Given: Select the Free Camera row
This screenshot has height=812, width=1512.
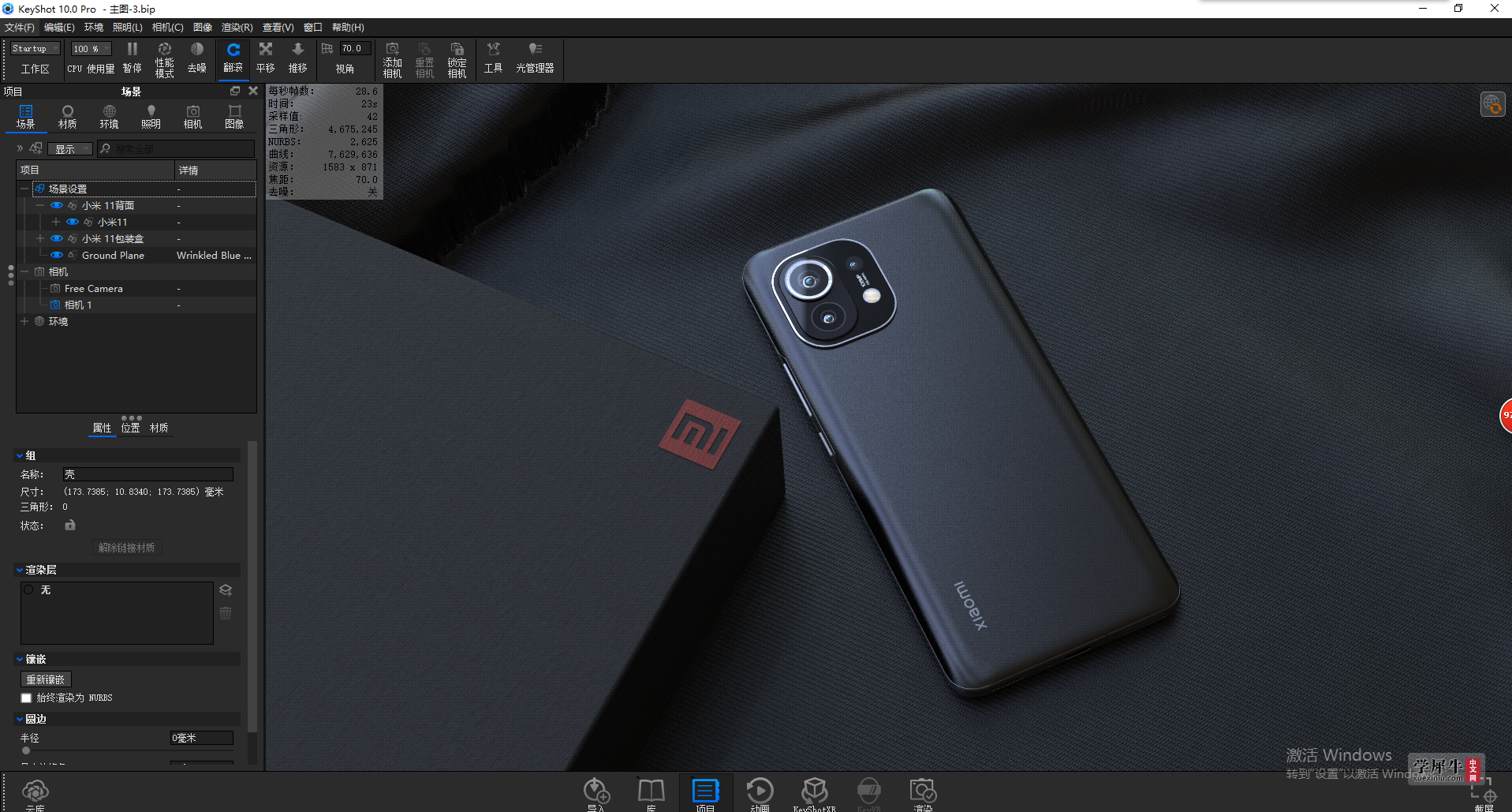Looking at the screenshot, I should (136, 288).
